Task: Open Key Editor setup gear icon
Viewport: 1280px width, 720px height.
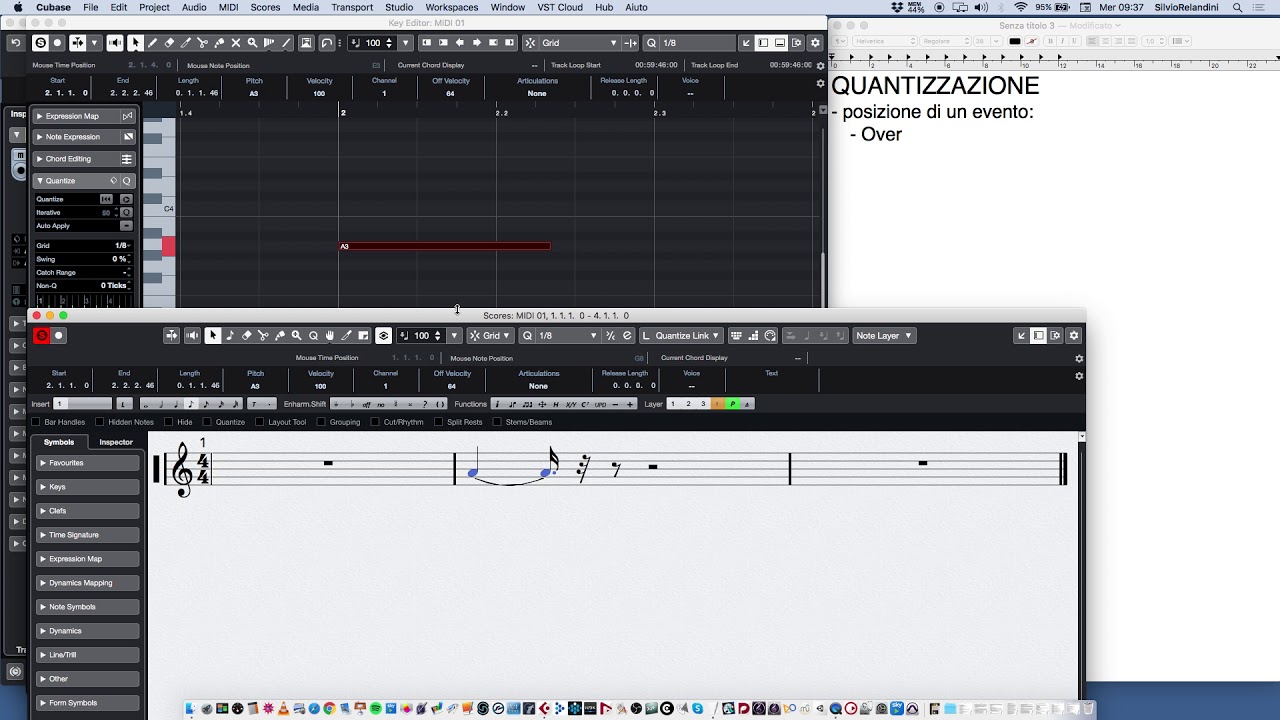Action: [x=815, y=43]
